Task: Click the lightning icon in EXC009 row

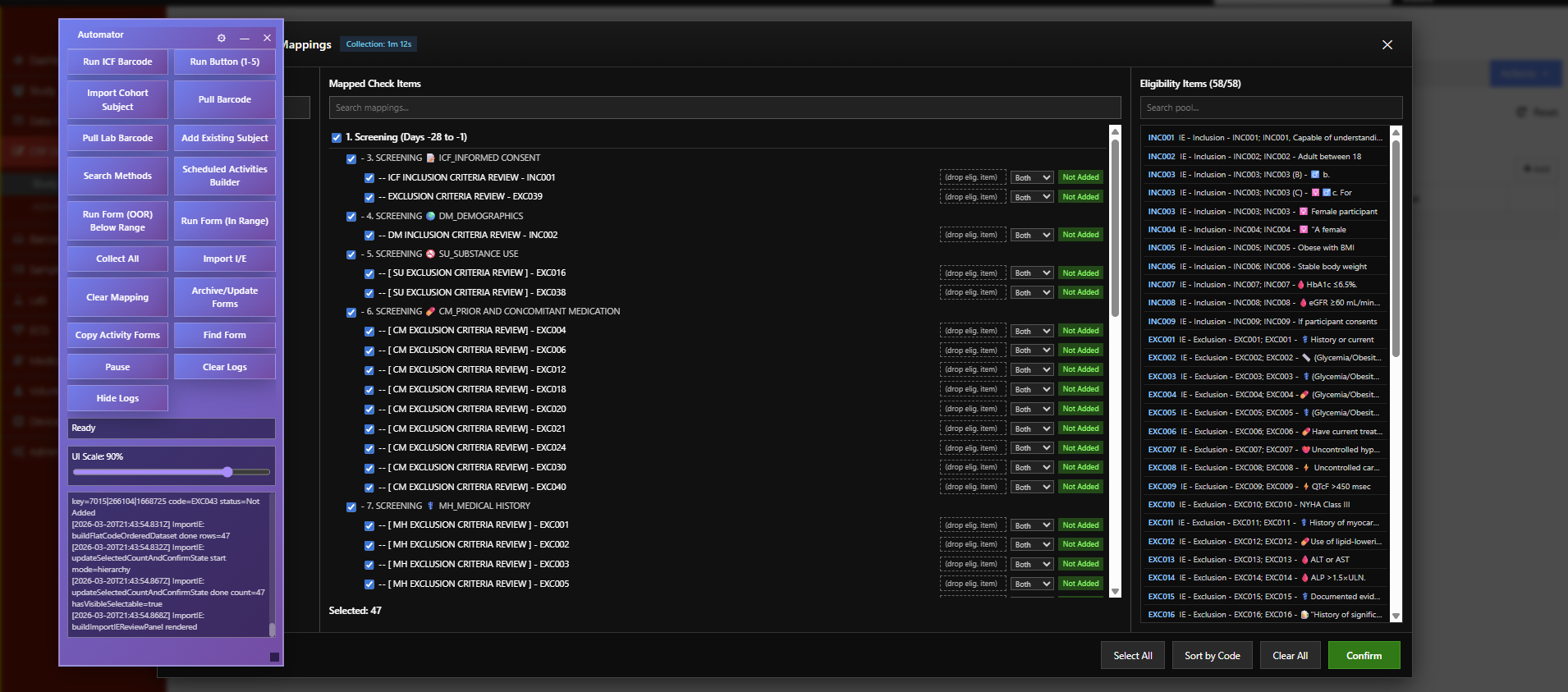Action: coord(1306,487)
